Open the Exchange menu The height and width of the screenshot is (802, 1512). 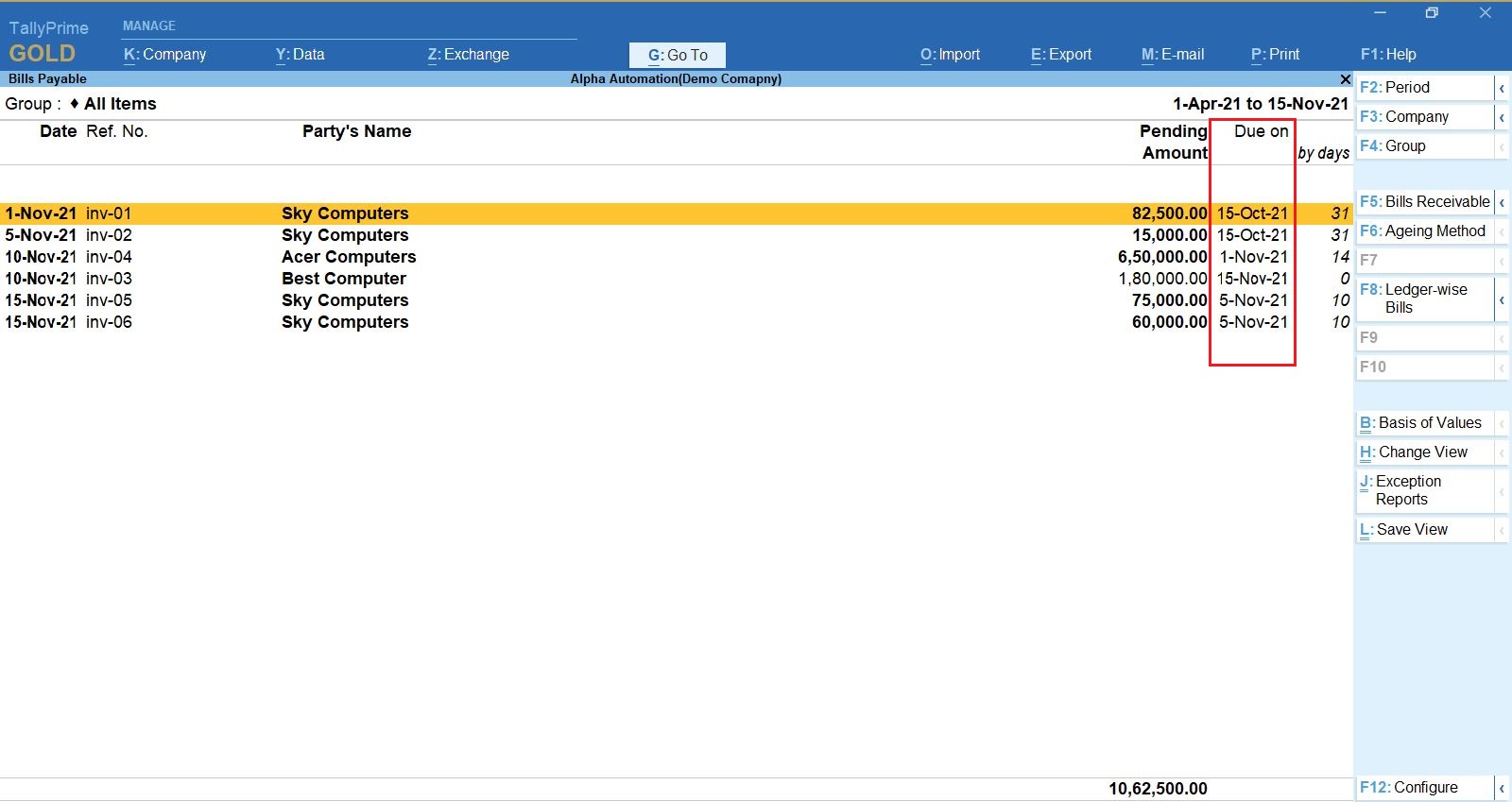point(468,55)
